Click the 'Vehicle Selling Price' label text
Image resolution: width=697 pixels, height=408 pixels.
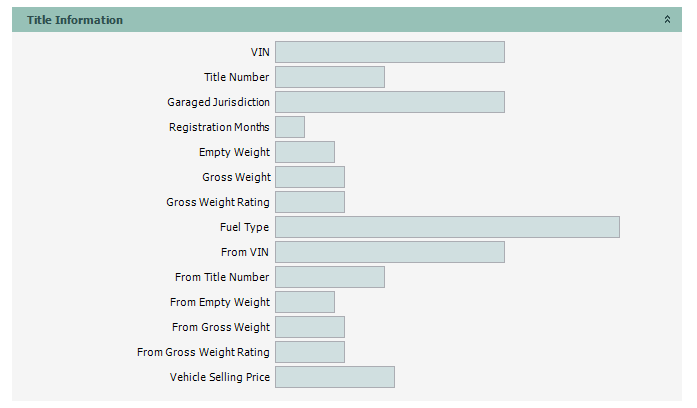(219, 377)
